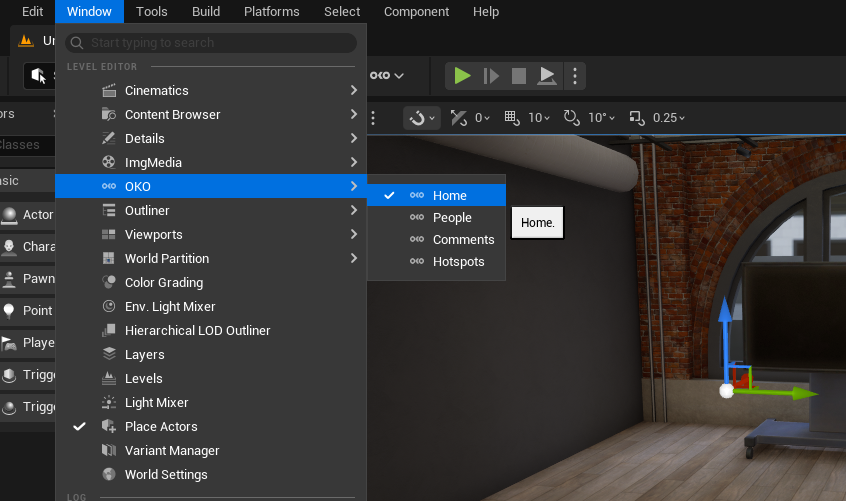Open the scale snap 0.25 dropdown
The width and height of the screenshot is (846, 501).
pos(668,118)
